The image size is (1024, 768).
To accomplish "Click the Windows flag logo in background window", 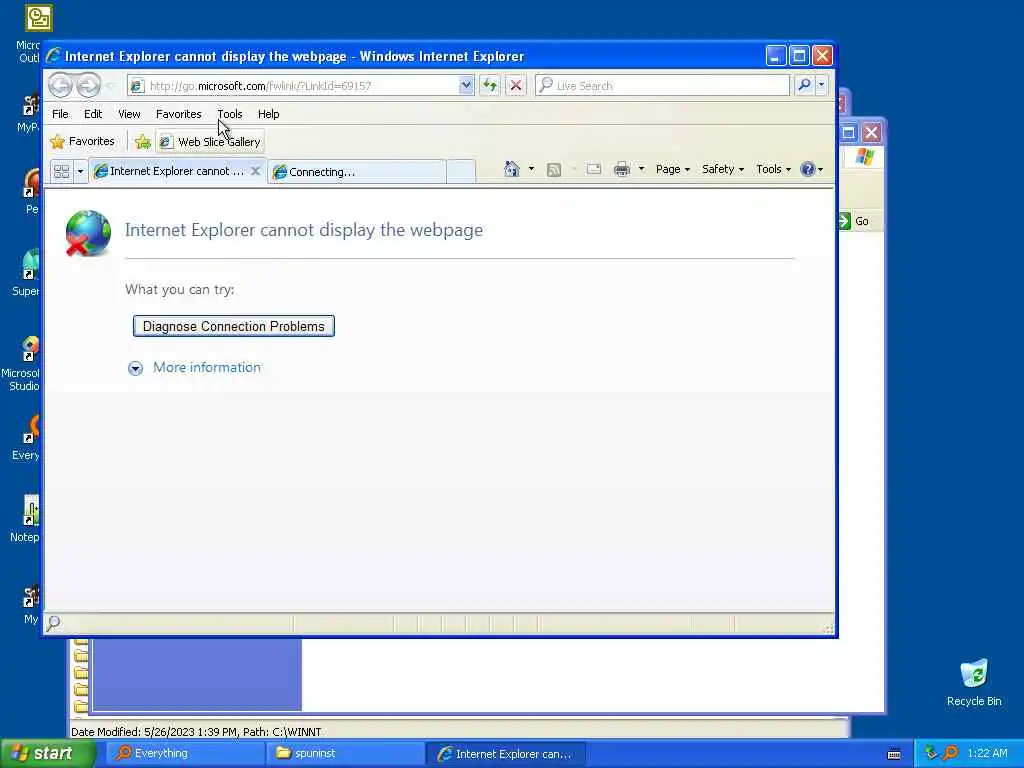I will point(865,157).
